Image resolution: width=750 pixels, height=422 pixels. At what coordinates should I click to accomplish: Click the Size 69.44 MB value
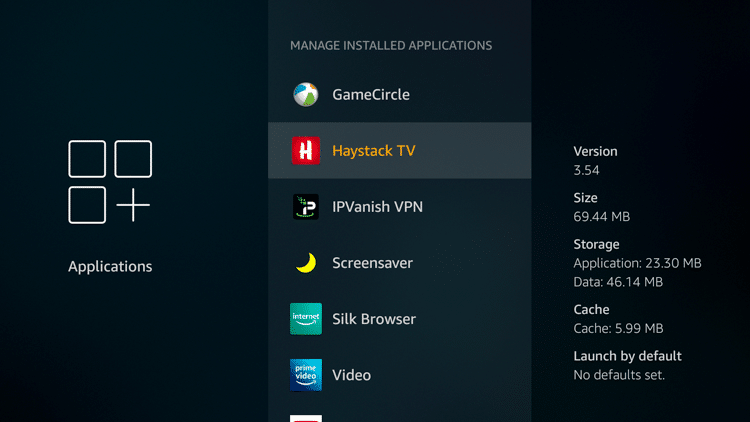[602, 217]
